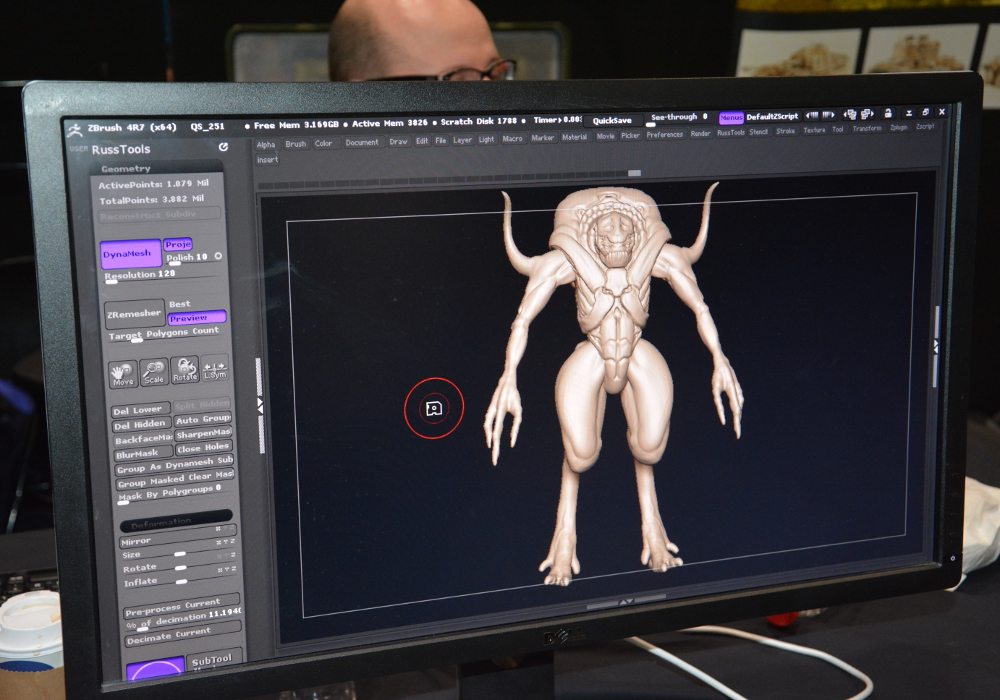Open the Layer menu
Image resolution: width=1000 pixels, height=700 pixels.
click(462, 140)
